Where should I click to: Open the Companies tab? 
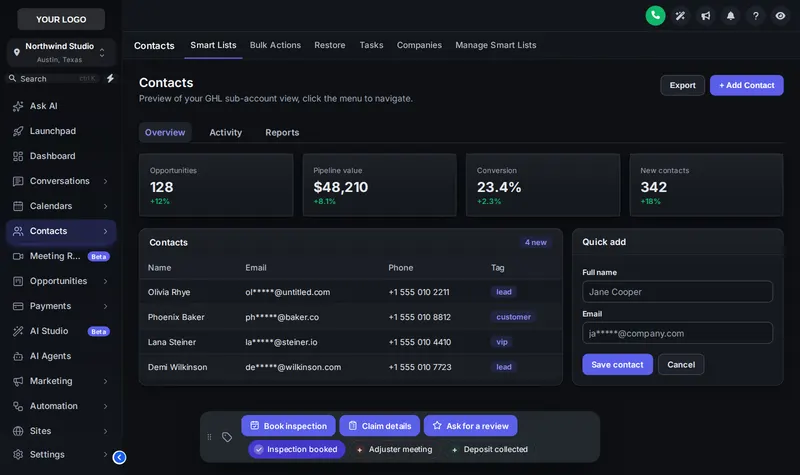(419, 45)
